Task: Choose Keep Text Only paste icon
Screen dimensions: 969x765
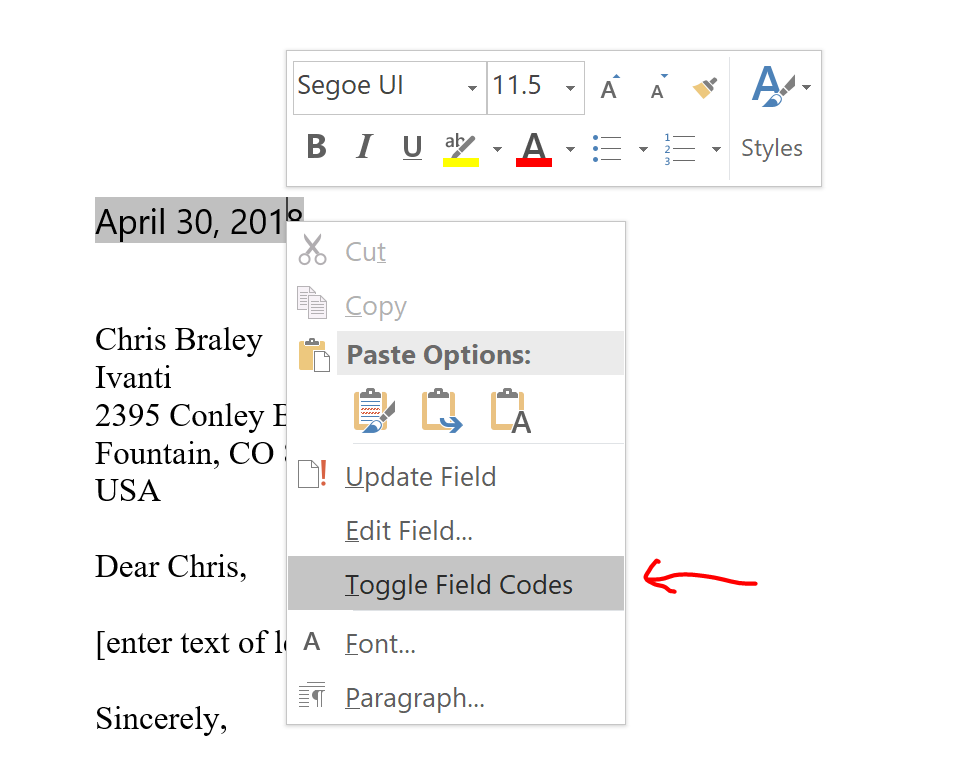Action: pos(510,411)
